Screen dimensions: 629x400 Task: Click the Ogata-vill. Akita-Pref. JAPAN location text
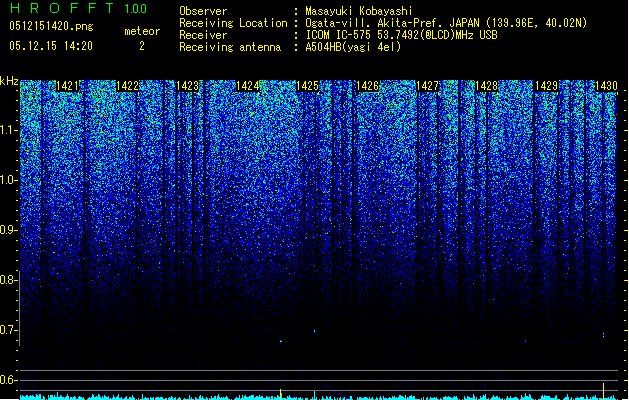click(446, 23)
